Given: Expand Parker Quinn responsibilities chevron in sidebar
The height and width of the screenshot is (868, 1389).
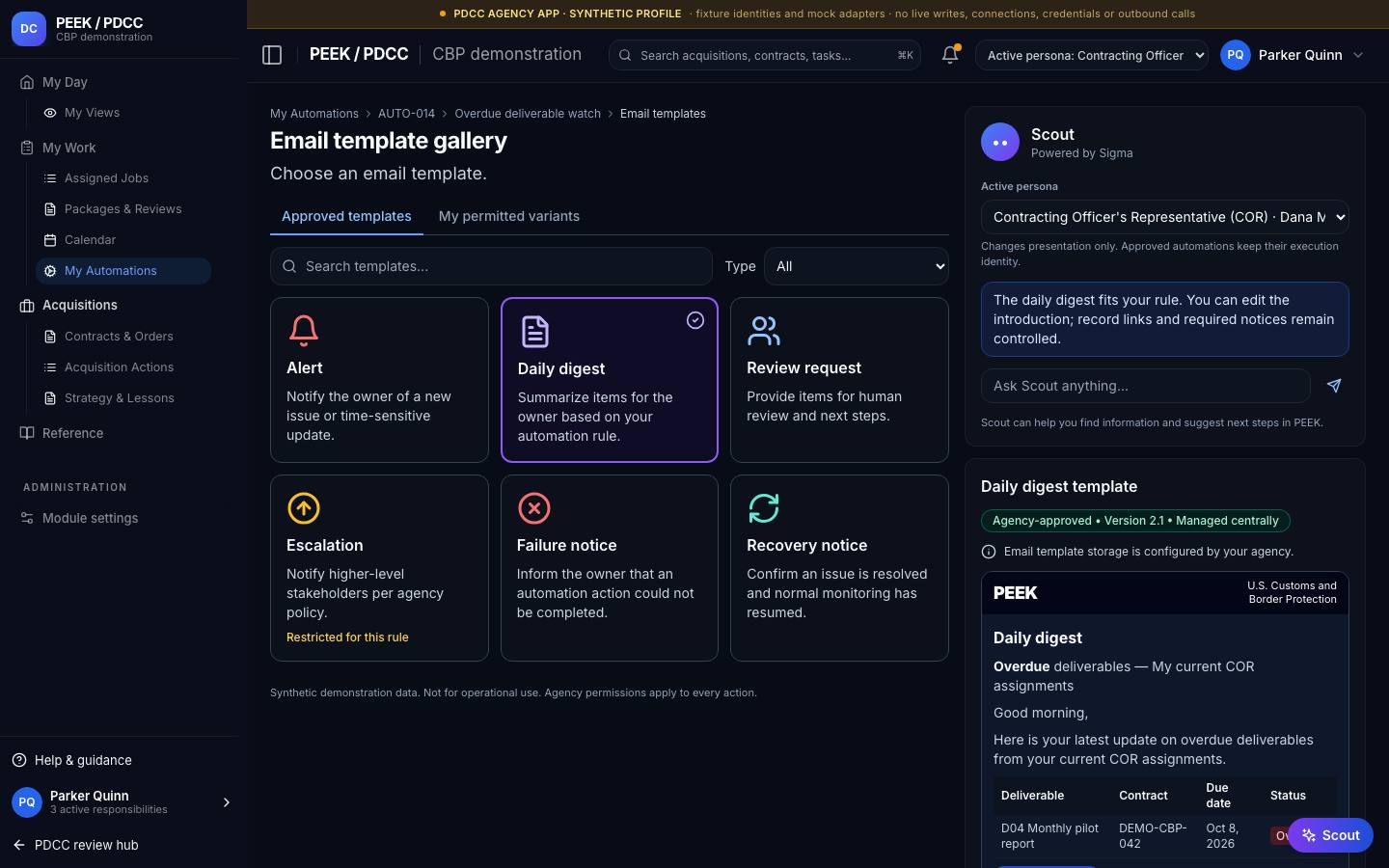Looking at the screenshot, I should 227,802.
